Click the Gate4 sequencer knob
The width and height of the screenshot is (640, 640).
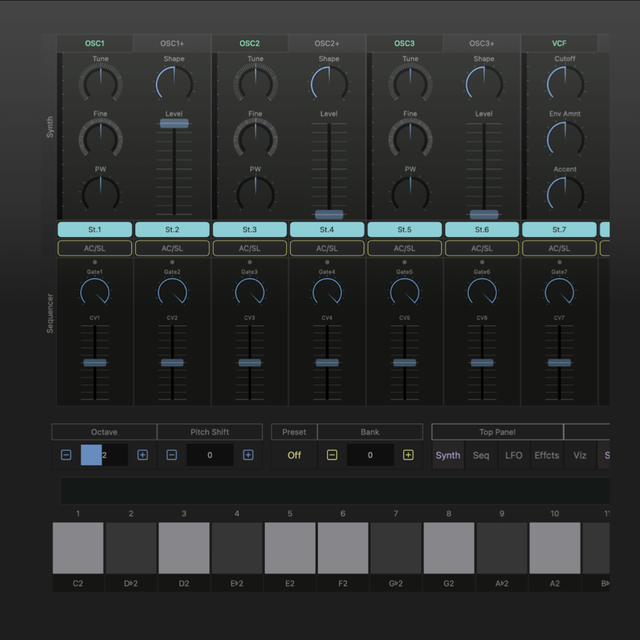(x=327, y=293)
